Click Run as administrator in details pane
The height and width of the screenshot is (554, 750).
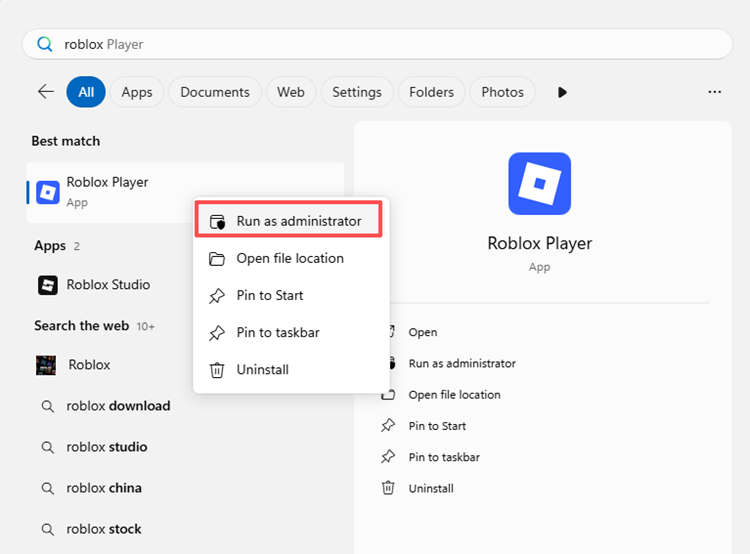pos(462,364)
